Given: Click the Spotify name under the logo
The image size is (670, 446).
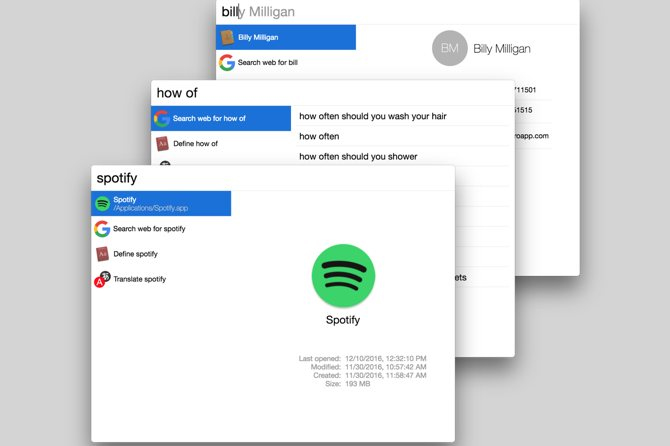Looking at the screenshot, I should [x=343, y=320].
